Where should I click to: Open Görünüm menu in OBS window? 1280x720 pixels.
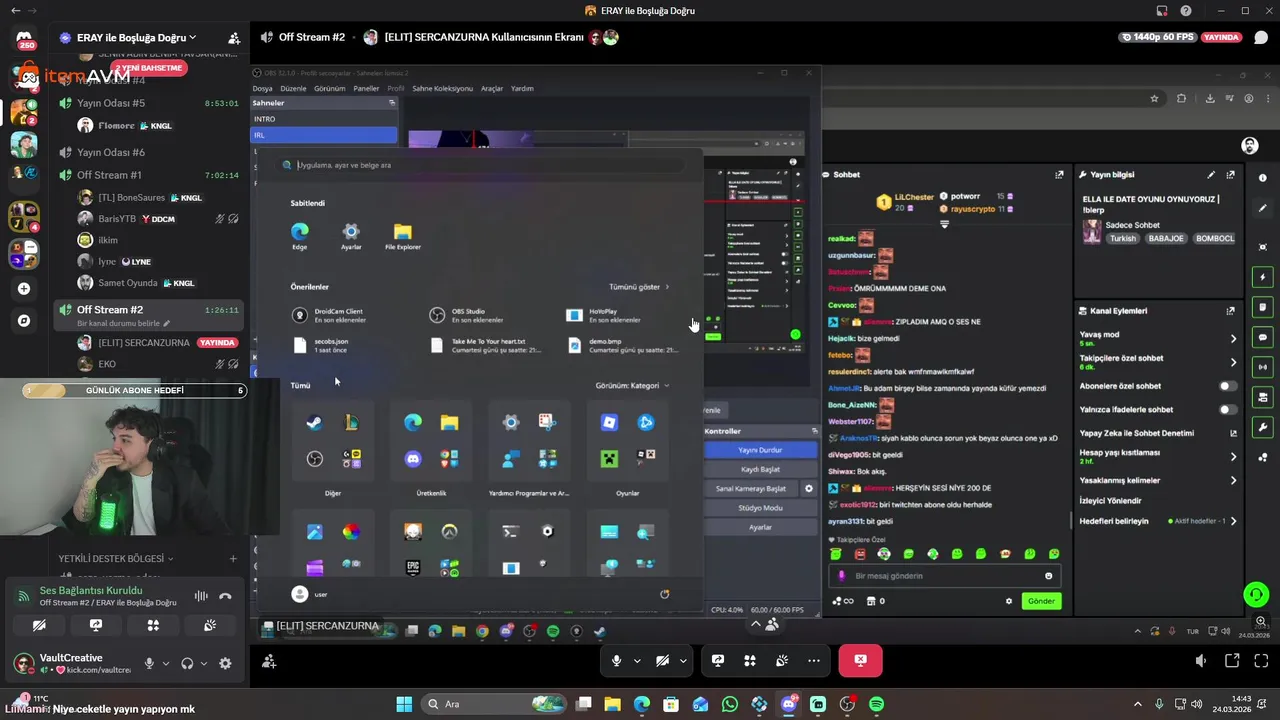click(x=329, y=88)
